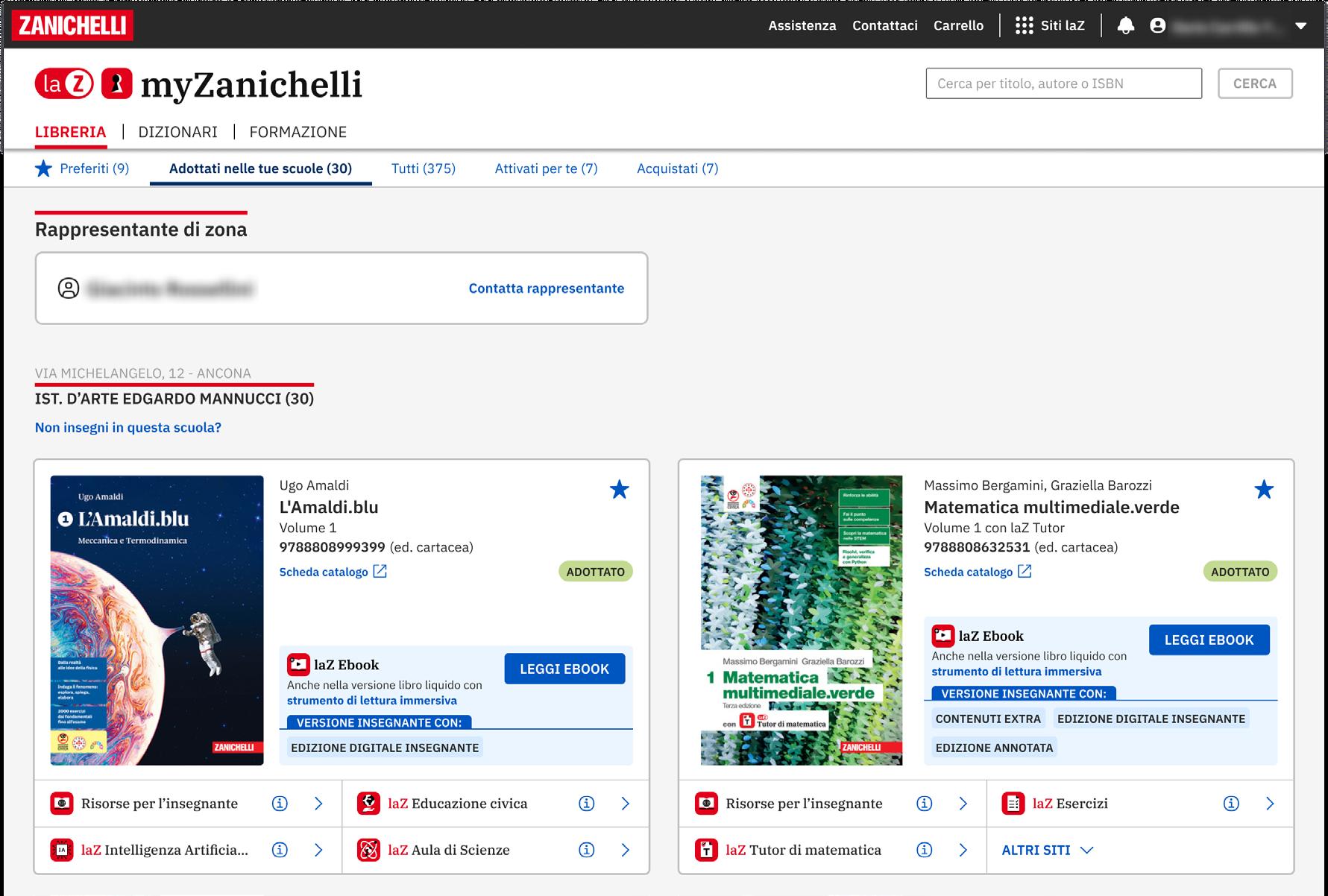Open laZ Intelligenza Artificiale icon

62,850
